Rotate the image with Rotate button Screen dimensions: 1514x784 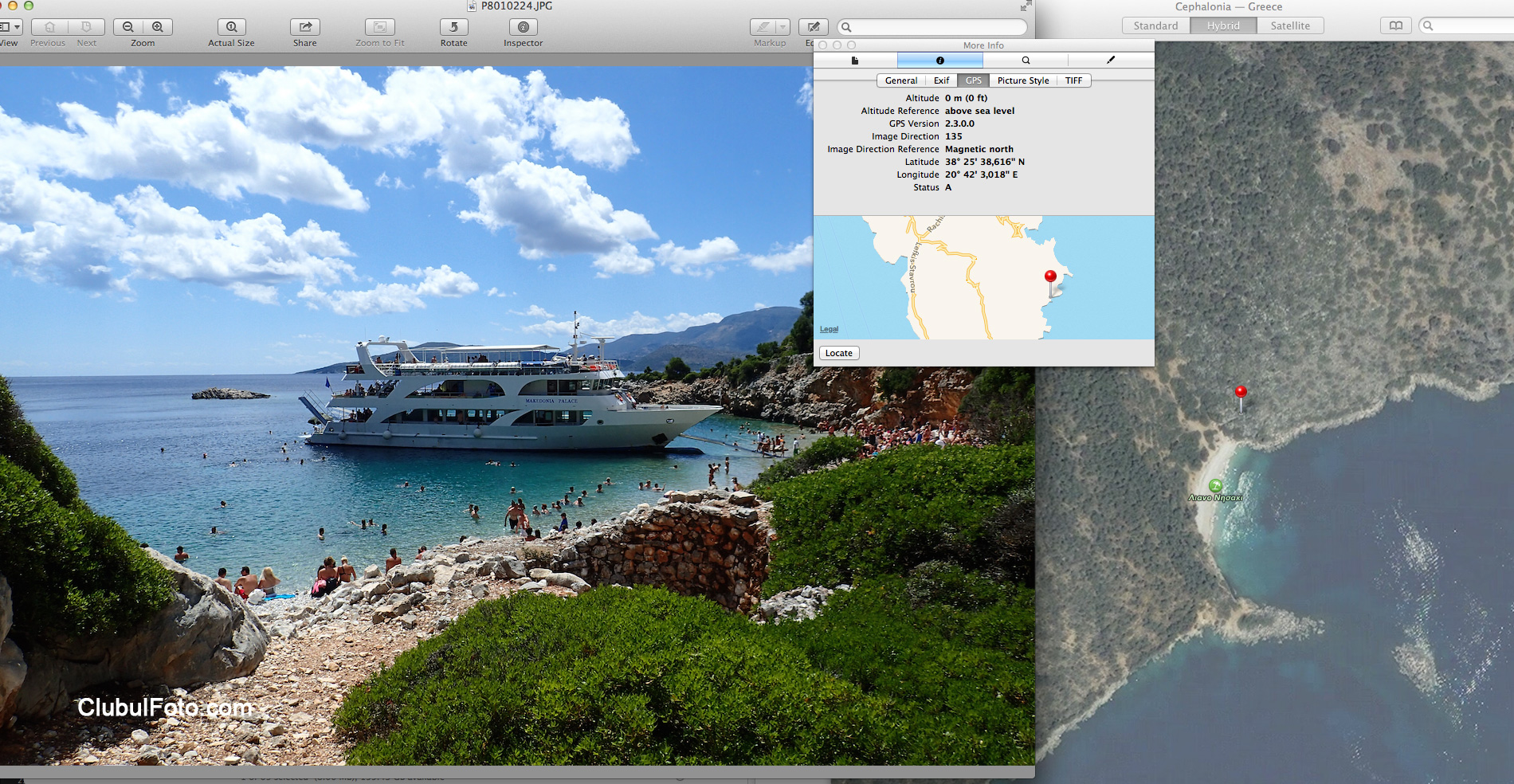pos(453,27)
